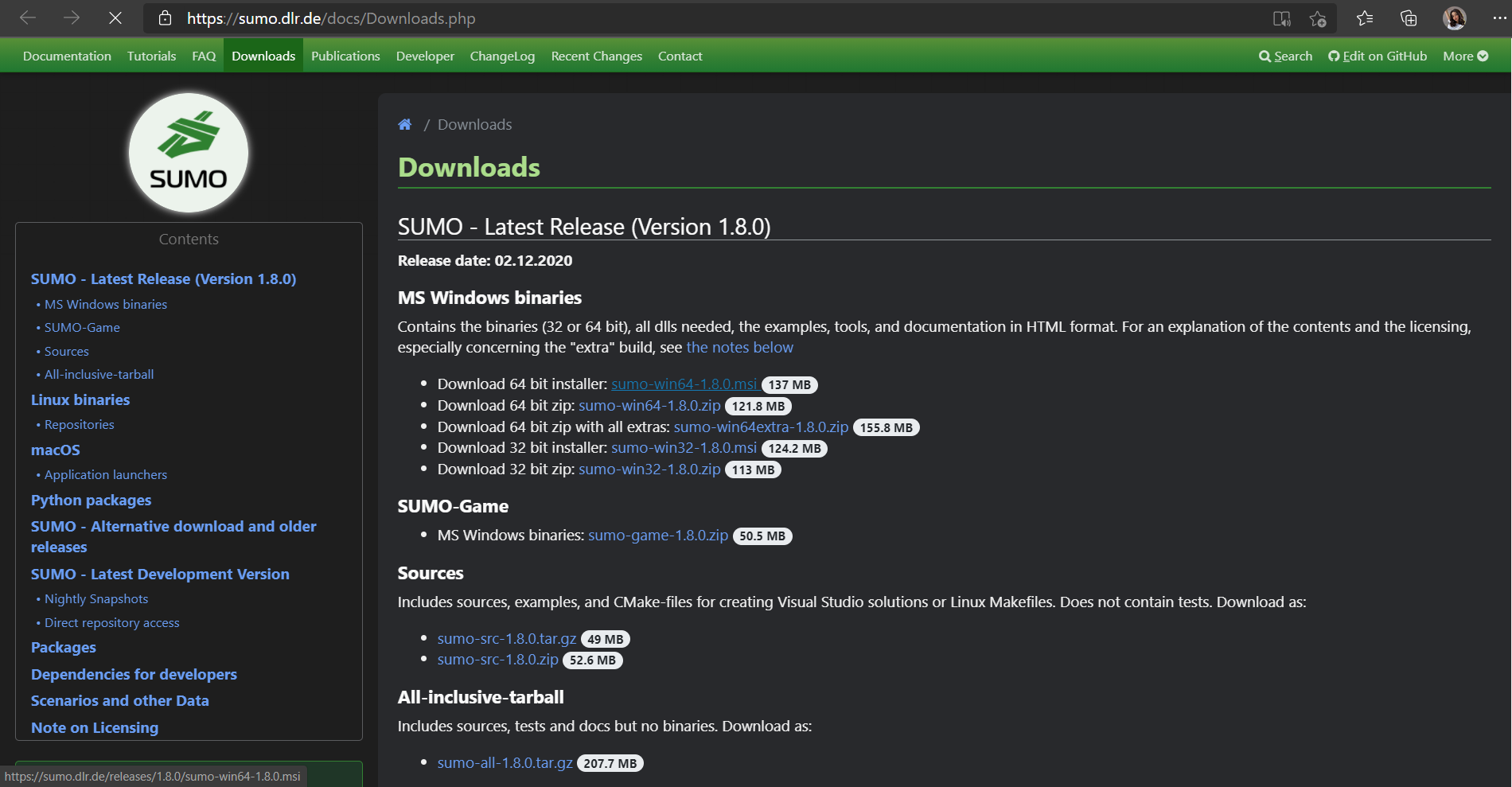The height and width of the screenshot is (787, 1512).
Task: Open Edit on GitHub link
Action: pos(1378,56)
